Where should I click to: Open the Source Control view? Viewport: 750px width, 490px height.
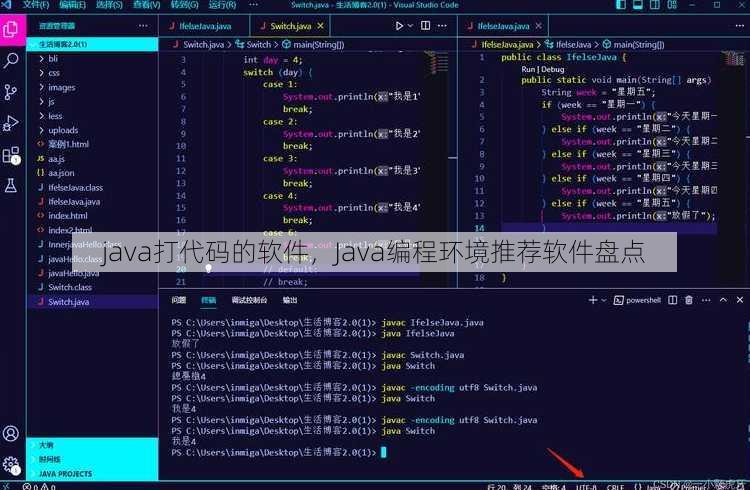pyautogui.click(x=11, y=92)
